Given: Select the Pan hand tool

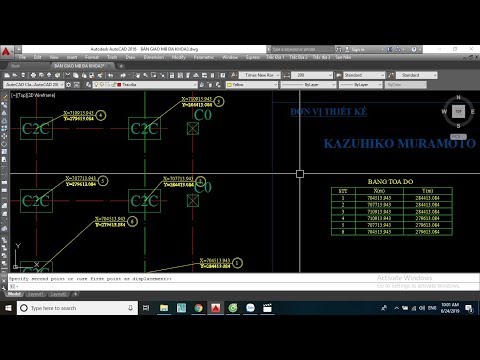Looking at the screenshot, I should [x=137, y=75].
